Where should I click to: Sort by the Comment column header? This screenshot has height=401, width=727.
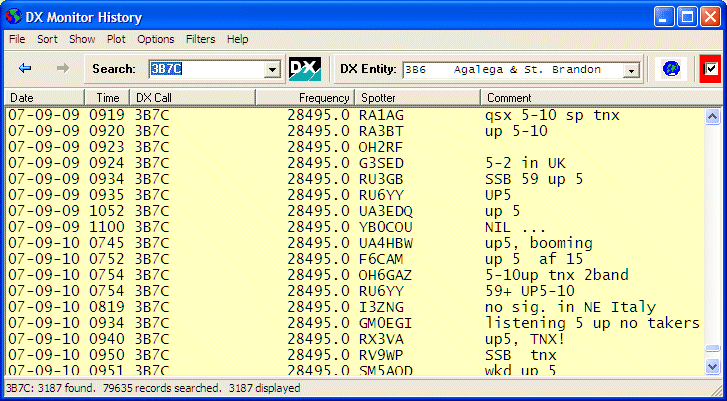tap(601, 98)
